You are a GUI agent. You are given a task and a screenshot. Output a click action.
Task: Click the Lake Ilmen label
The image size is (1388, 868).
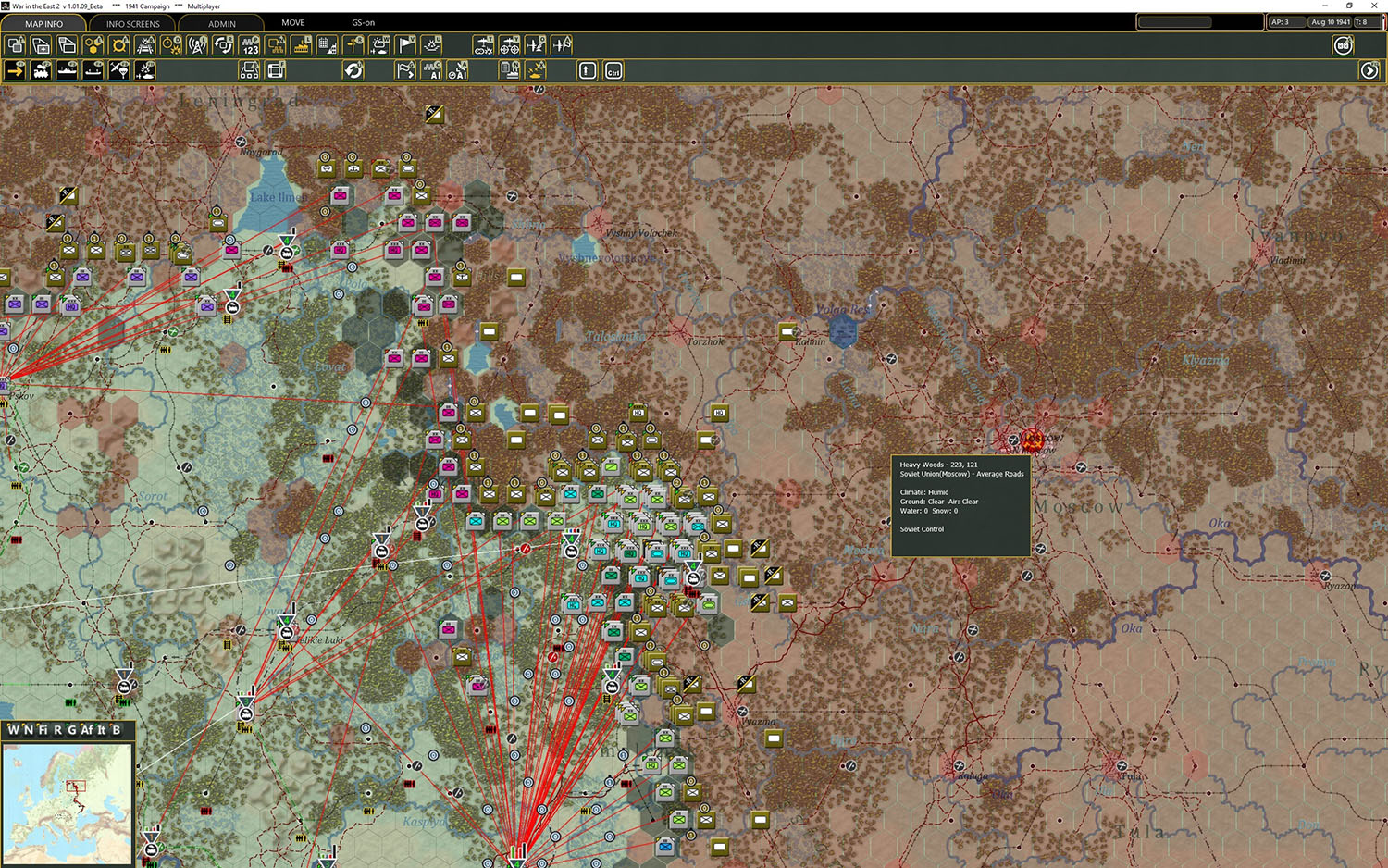point(277,197)
